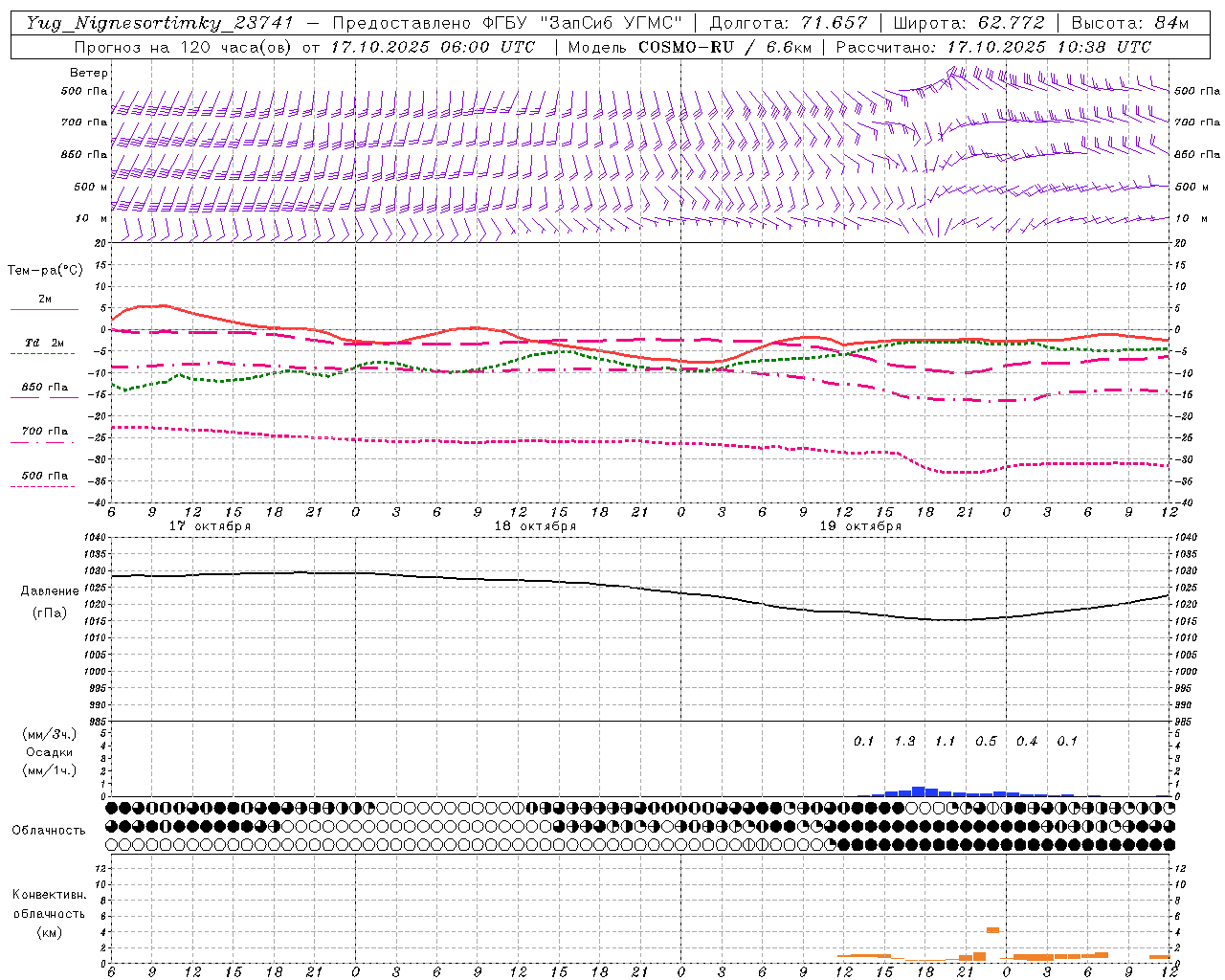
Task: Click the Конвективн. label of convective cloud panel
Action: click(49, 895)
